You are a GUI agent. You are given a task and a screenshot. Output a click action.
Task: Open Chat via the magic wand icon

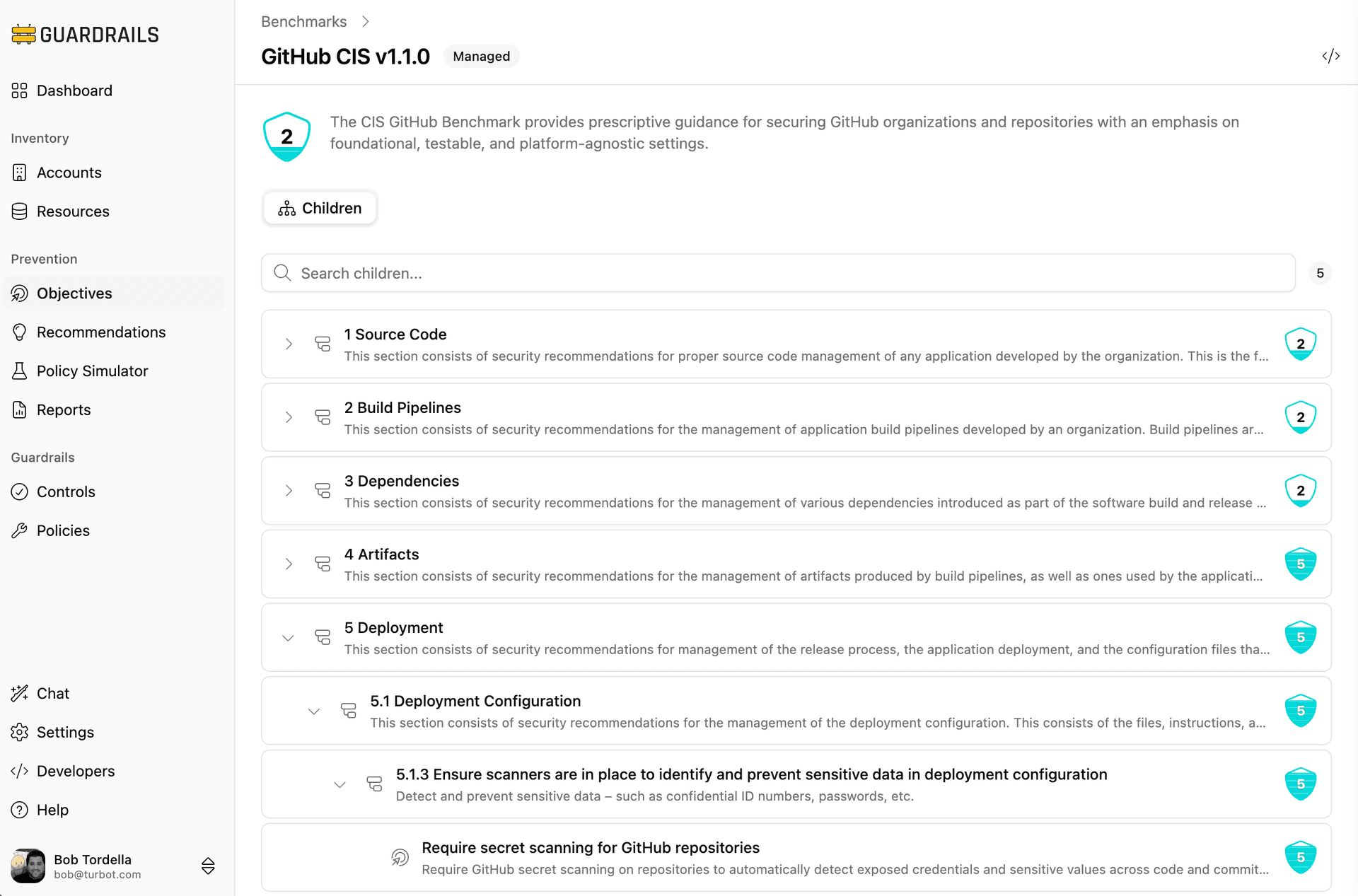coord(20,693)
